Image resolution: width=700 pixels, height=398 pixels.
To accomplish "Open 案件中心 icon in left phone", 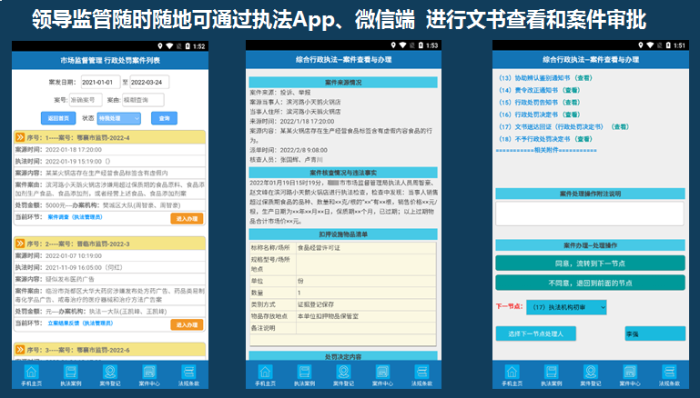I will point(149,375).
